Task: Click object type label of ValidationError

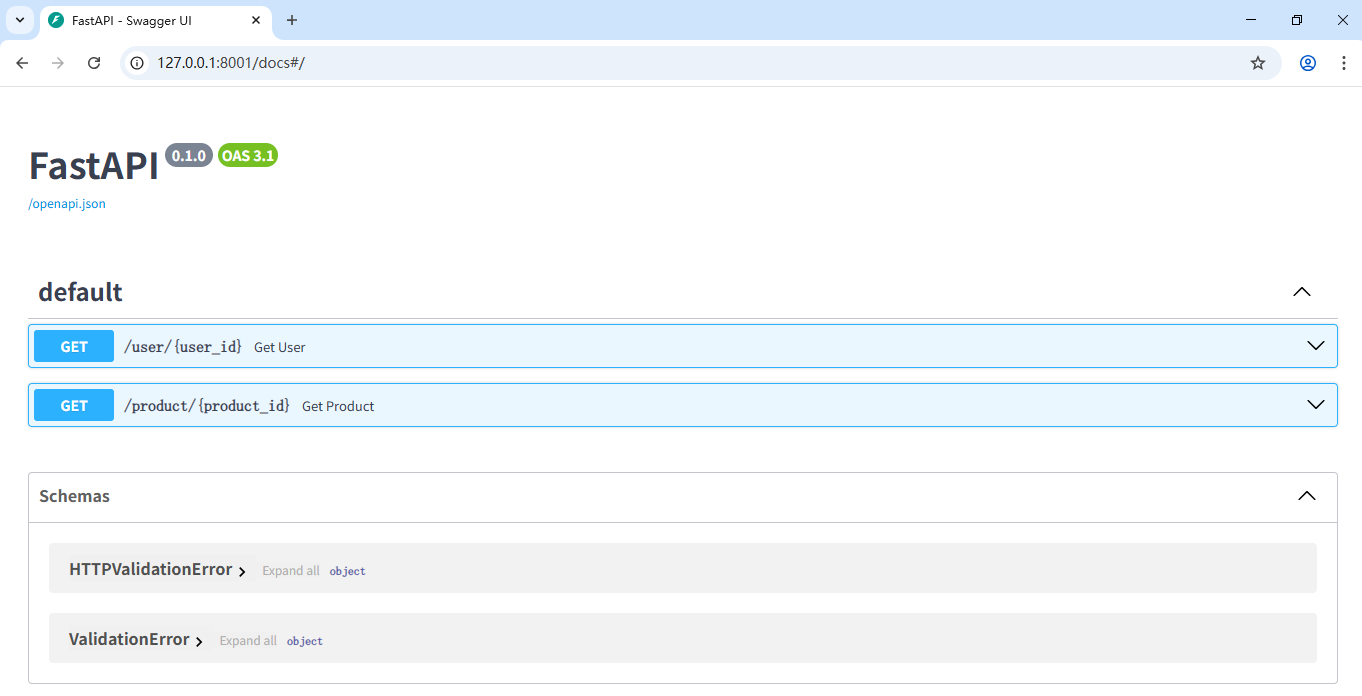Action: 305,641
